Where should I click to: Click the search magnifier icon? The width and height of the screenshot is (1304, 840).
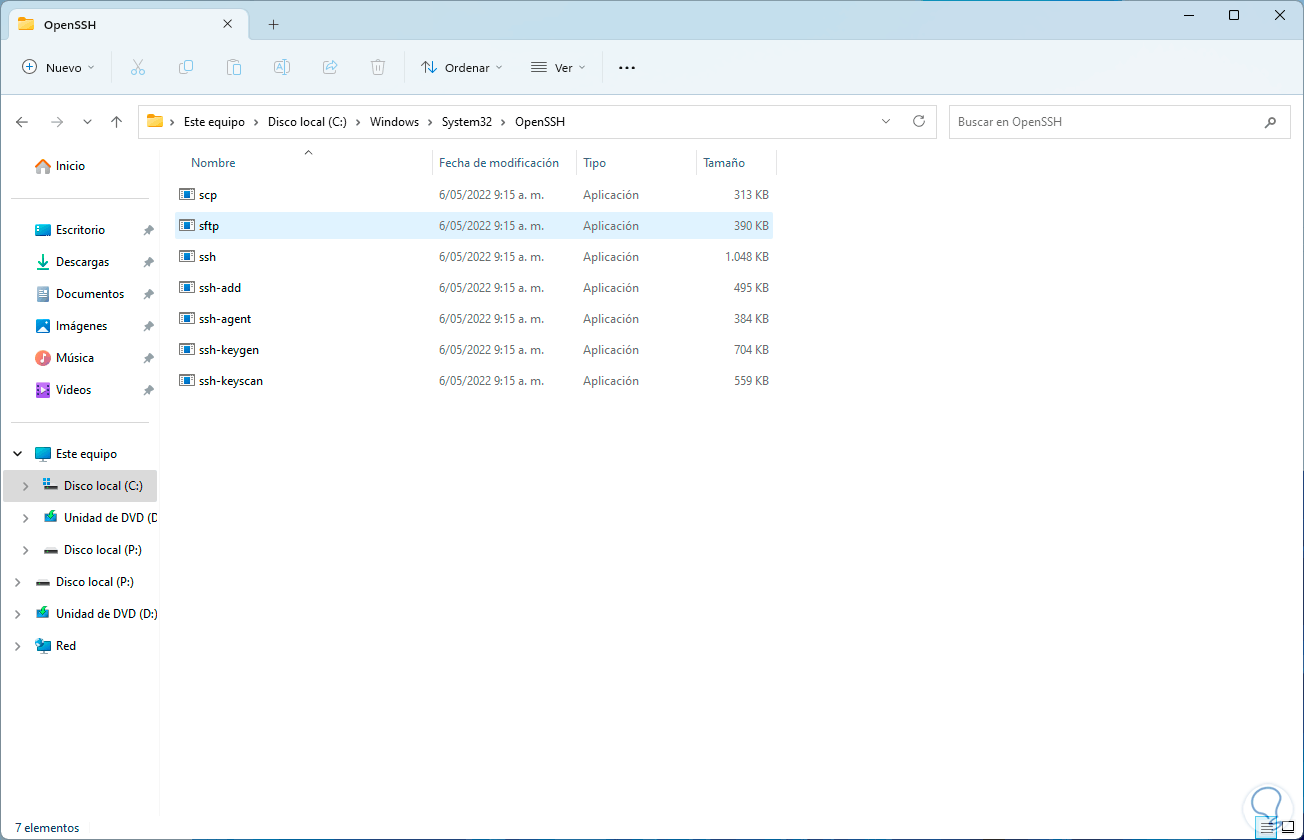pos(1270,122)
